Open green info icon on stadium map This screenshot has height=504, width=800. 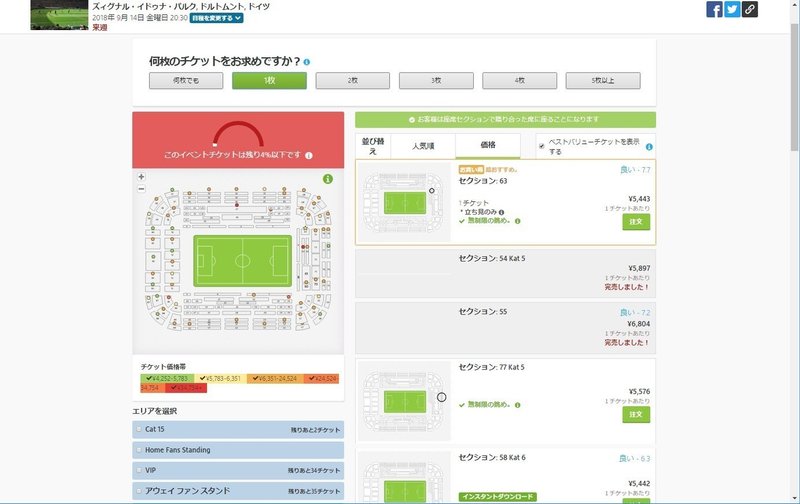click(x=328, y=179)
